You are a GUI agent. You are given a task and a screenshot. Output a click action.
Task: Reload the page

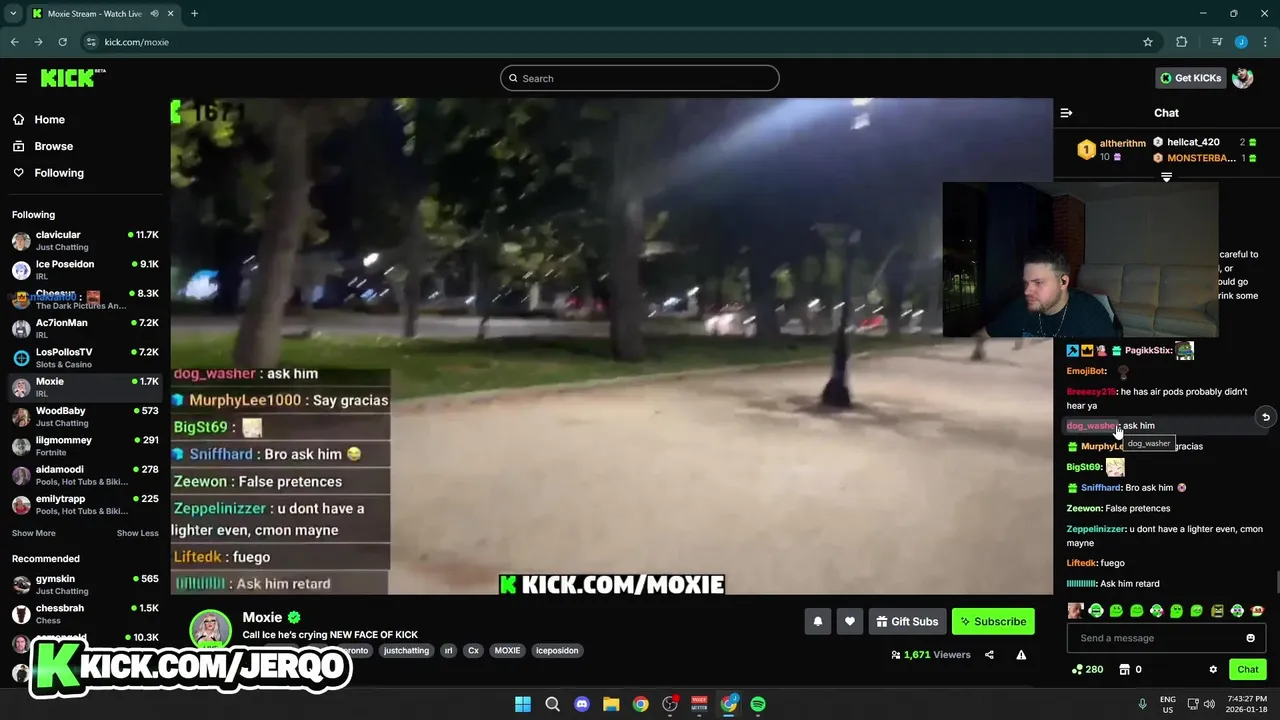tap(62, 42)
